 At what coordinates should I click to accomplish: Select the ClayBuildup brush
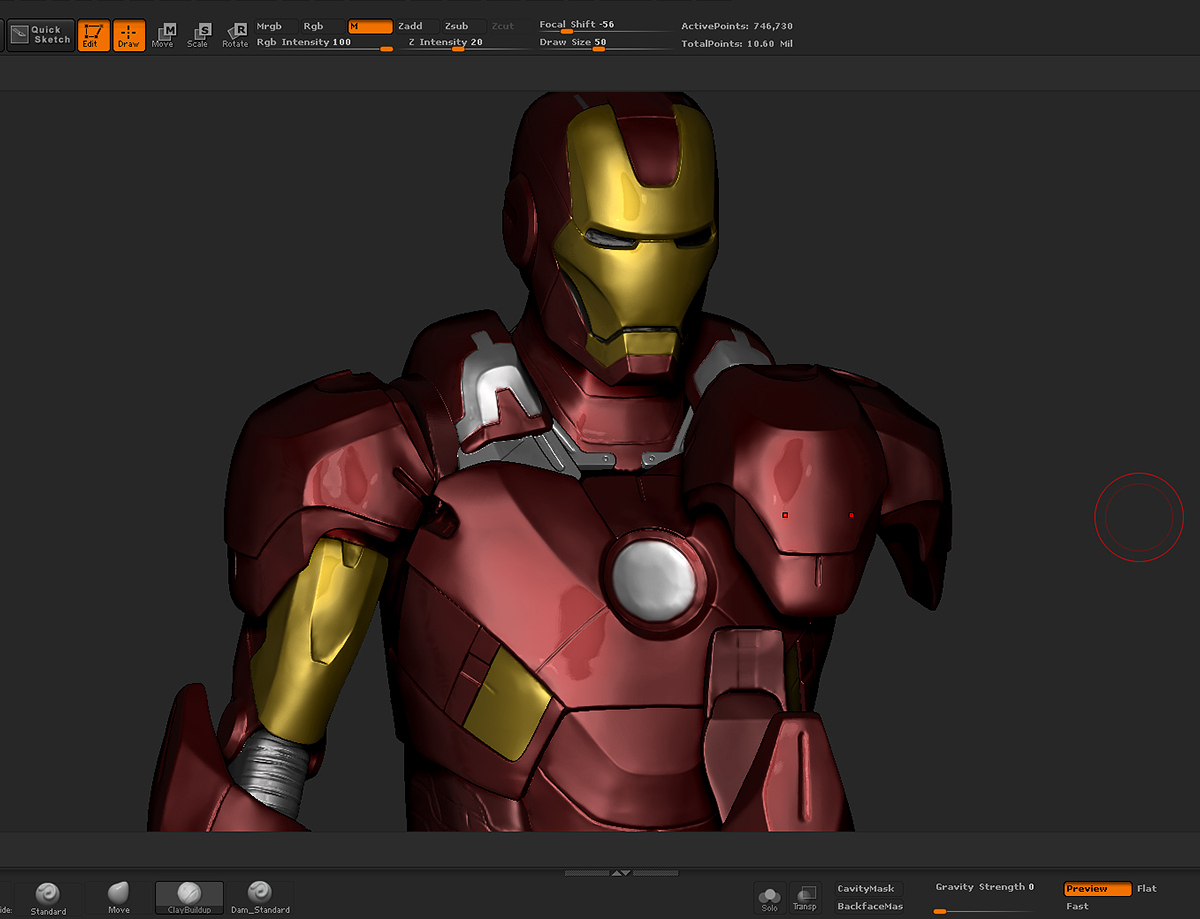point(189,899)
